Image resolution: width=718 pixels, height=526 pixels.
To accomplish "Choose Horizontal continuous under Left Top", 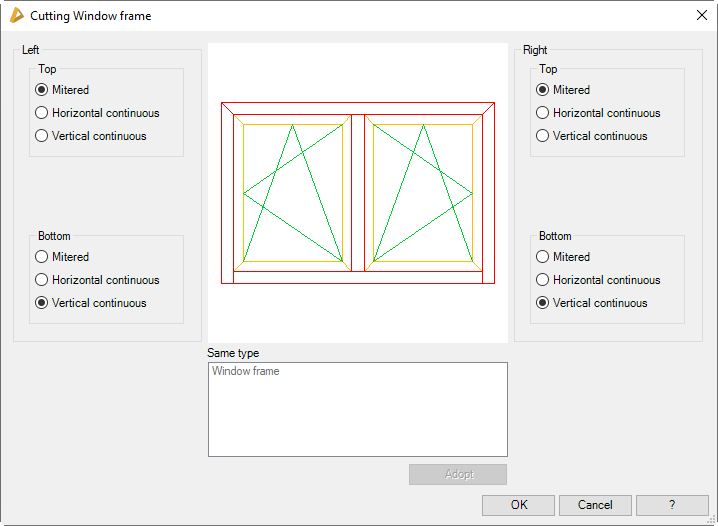I will tap(42, 113).
